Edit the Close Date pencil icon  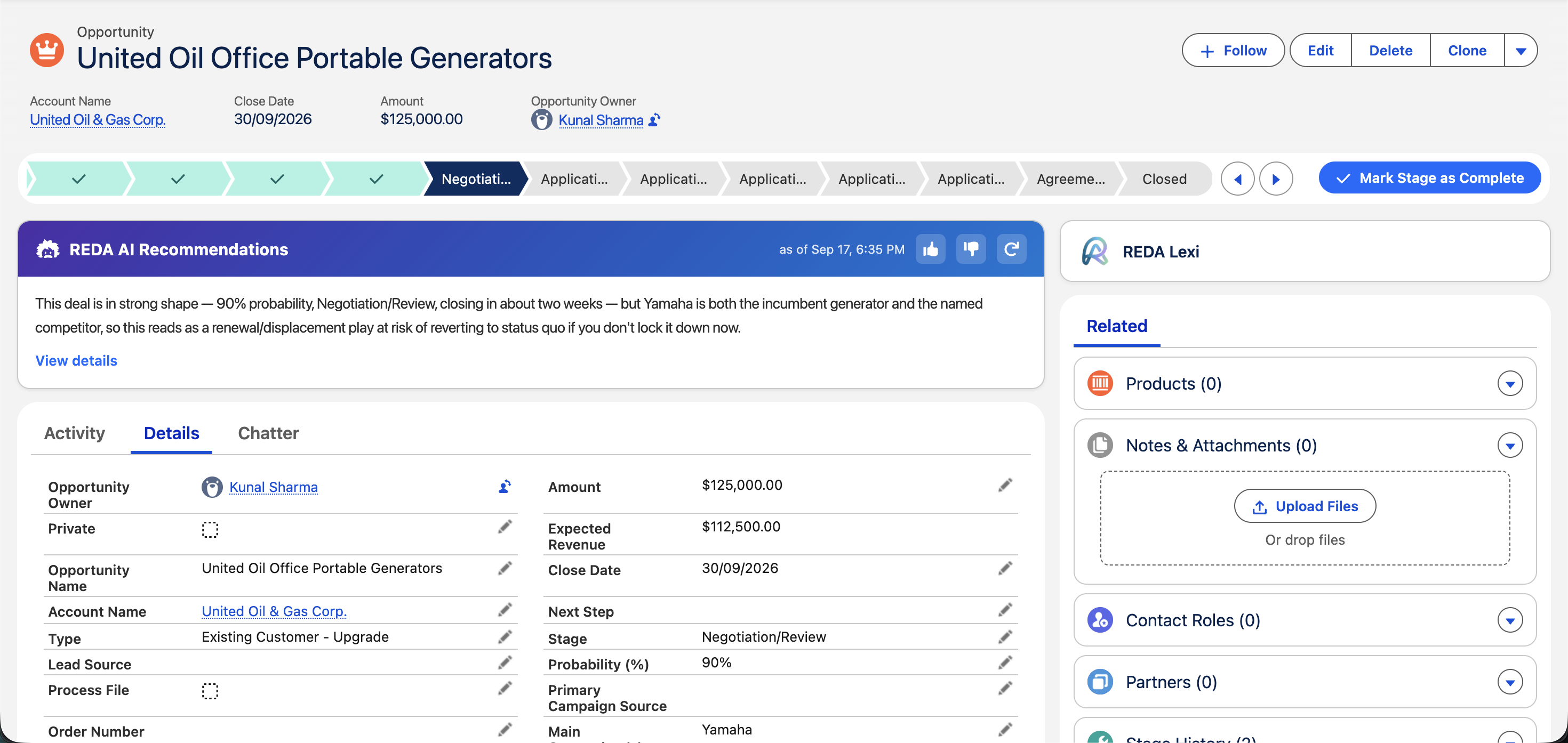click(x=1005, y=568)
